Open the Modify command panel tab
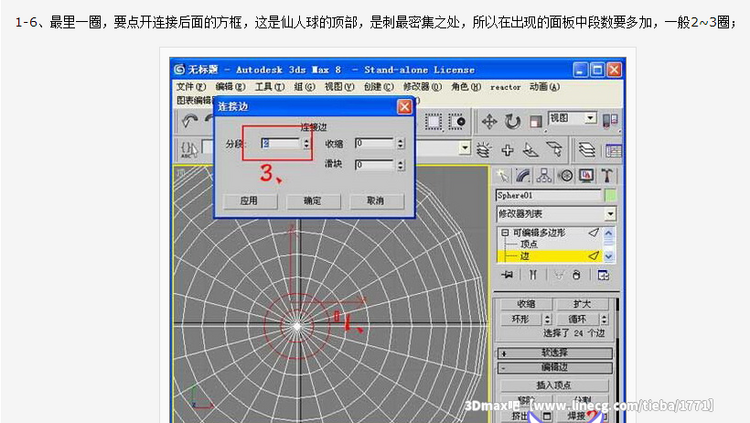The height and width of the screenshot is (423, 750). pos(523,176)
